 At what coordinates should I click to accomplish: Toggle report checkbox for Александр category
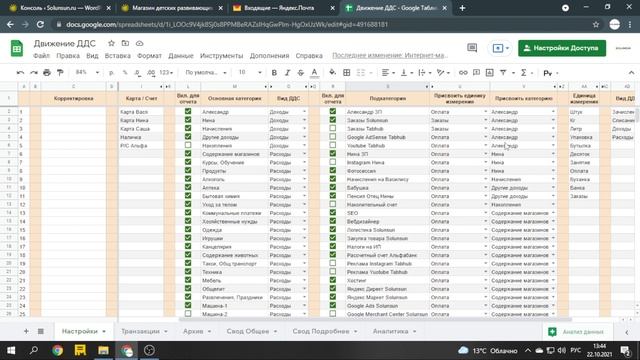[x=188, y=111]
